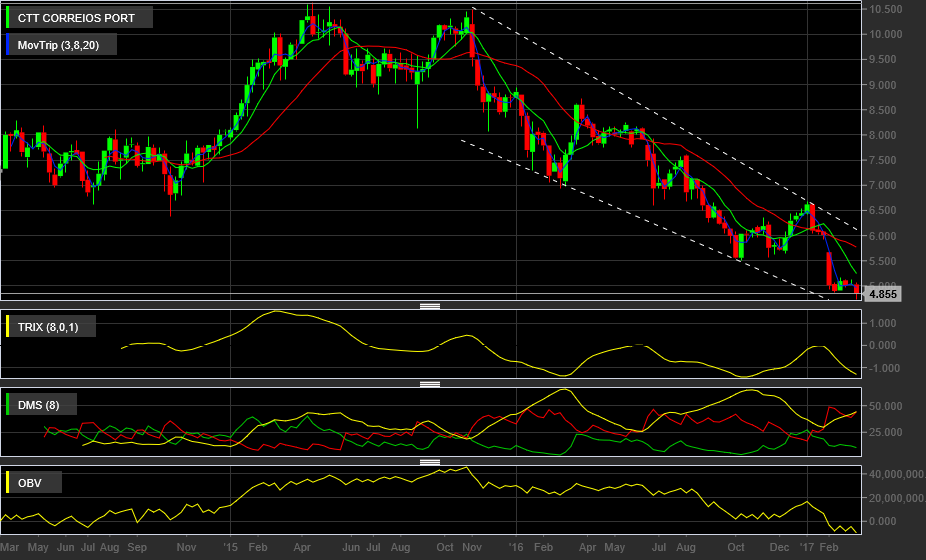Image resolution: width=926 pixels, height=560 pixels.
Task: Click the 10.000 price axis label
Action: [x=885, y=34]
